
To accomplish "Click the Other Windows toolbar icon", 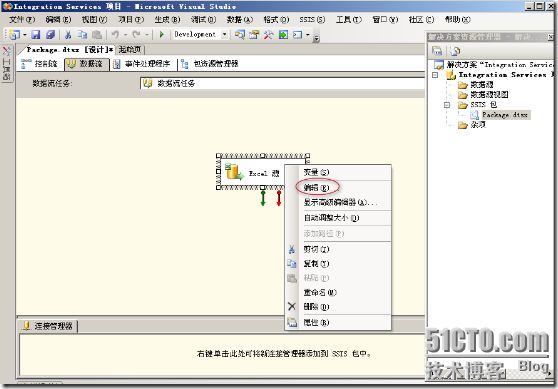I will point(298,35).
